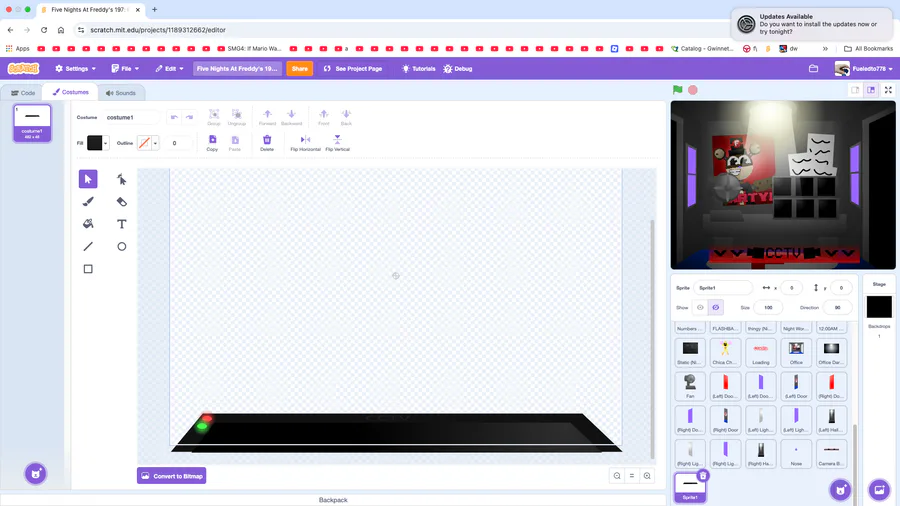Open the All Bookmarks folder
900x506 pixels.
[x=868, y=49]
